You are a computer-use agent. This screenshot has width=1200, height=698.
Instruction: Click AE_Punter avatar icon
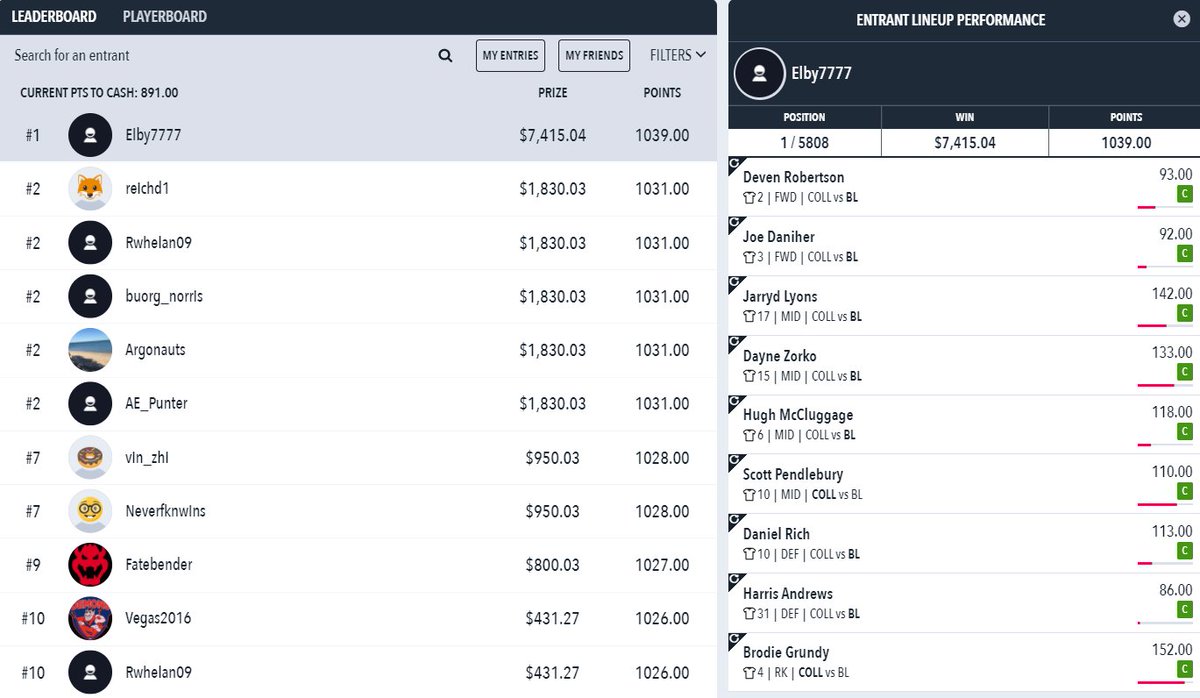pyautogui.click(x=90, y=404)
